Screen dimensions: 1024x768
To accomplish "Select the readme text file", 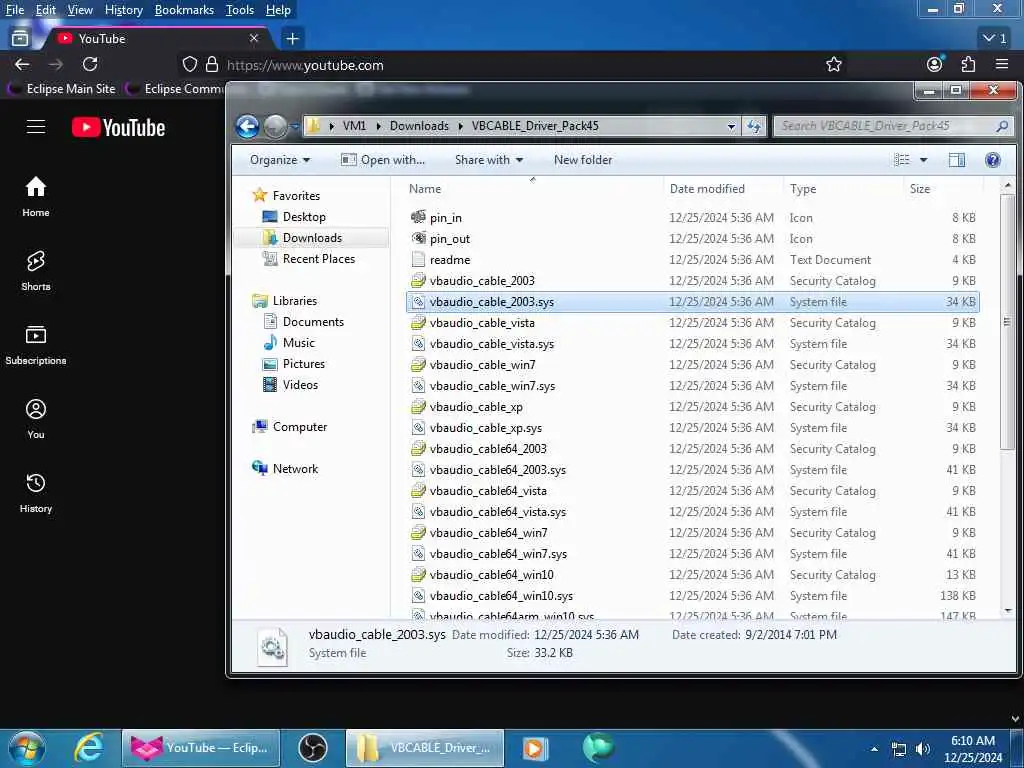I will click(693, 260).
